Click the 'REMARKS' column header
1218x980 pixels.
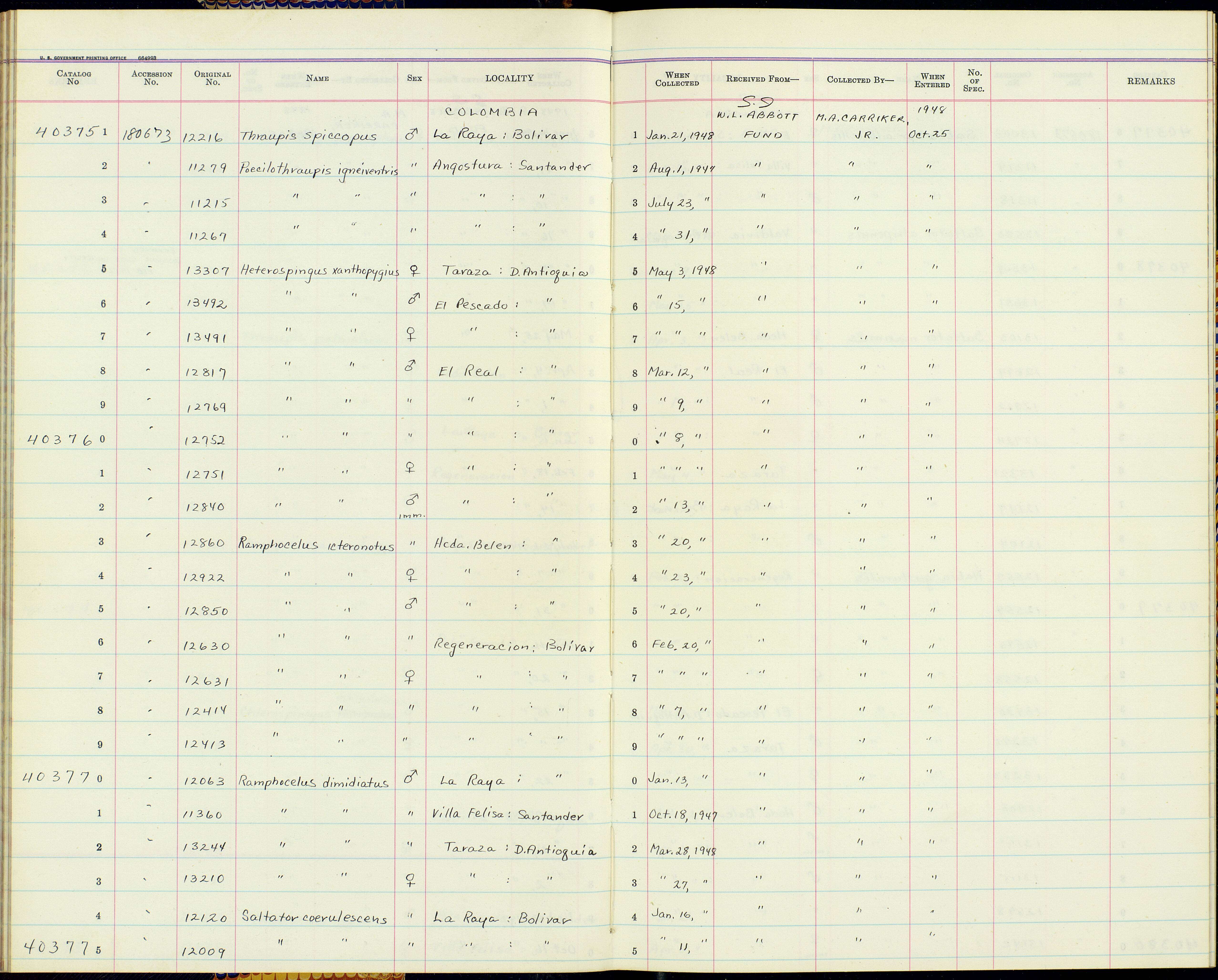1151,81
